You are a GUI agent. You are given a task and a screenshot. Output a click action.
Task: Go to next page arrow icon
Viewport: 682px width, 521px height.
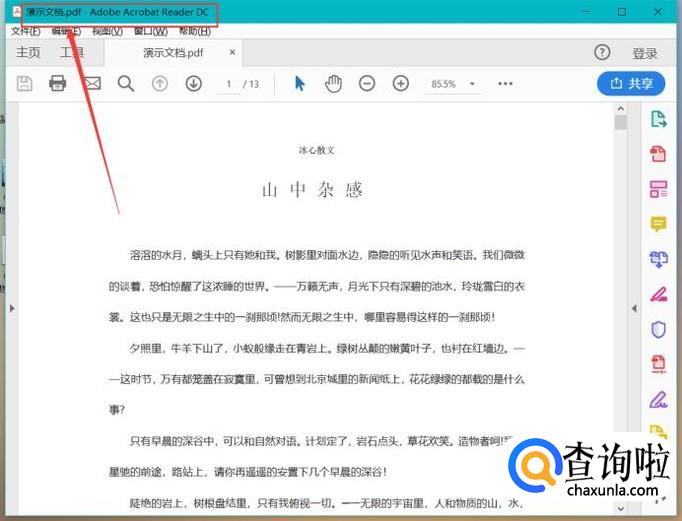194,83
